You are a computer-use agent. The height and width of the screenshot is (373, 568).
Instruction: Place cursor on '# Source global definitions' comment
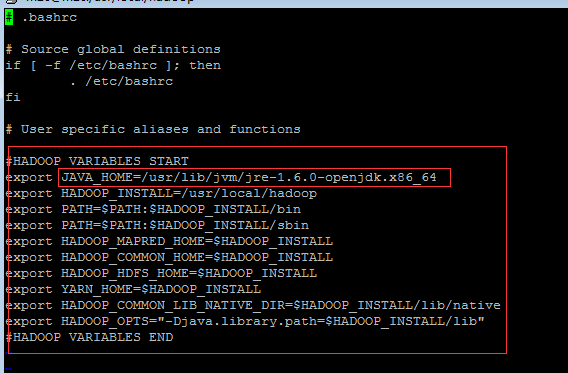[x=113, y=49]
